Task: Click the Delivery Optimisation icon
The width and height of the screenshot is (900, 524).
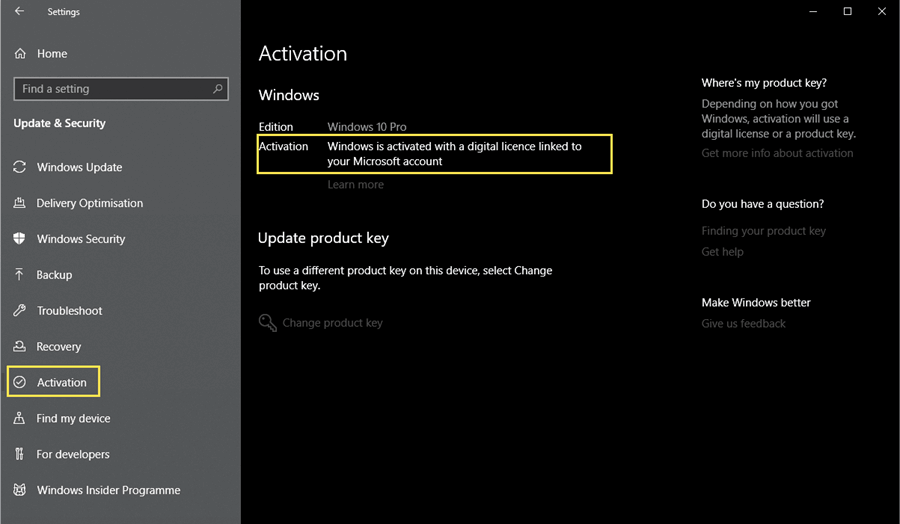Action: click(20, 203)
